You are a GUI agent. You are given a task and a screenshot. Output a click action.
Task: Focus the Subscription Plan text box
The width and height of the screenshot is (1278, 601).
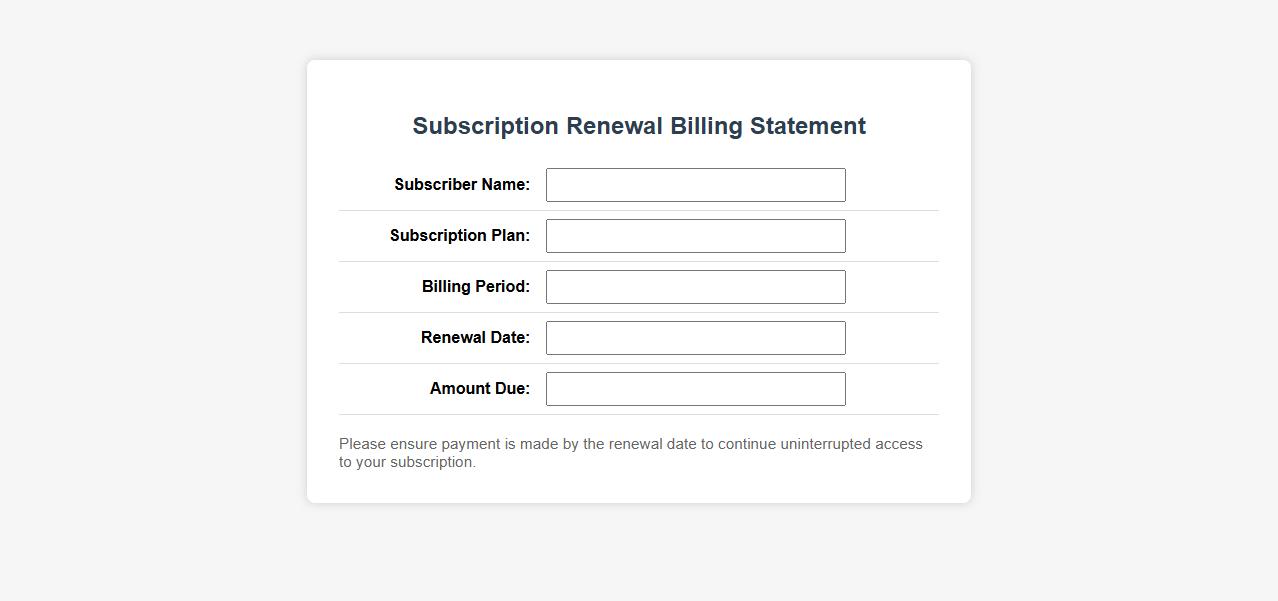[x=695, y=236]
